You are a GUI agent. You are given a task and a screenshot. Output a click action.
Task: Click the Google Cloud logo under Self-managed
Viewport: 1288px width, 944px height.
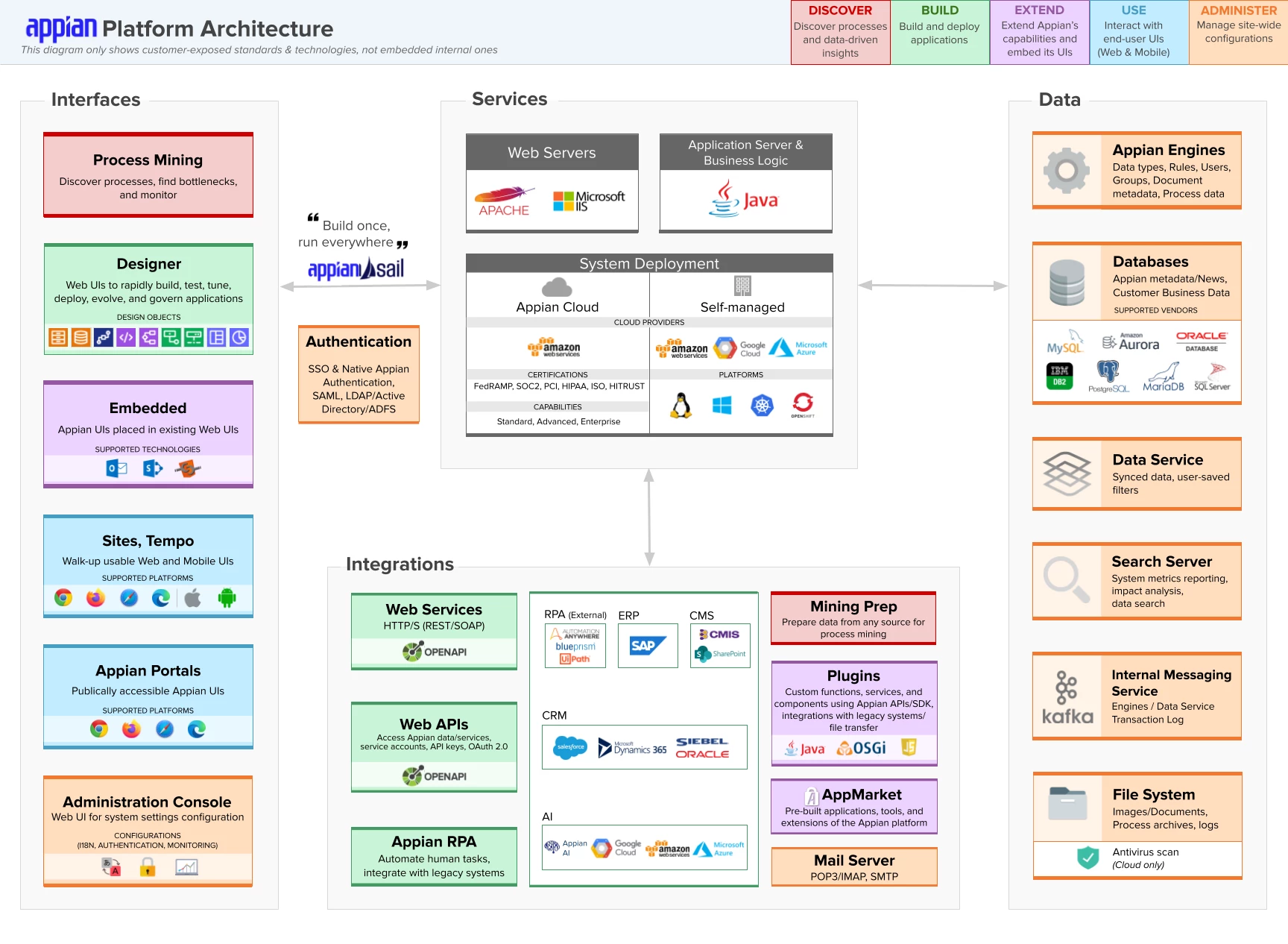click(739, 347)
